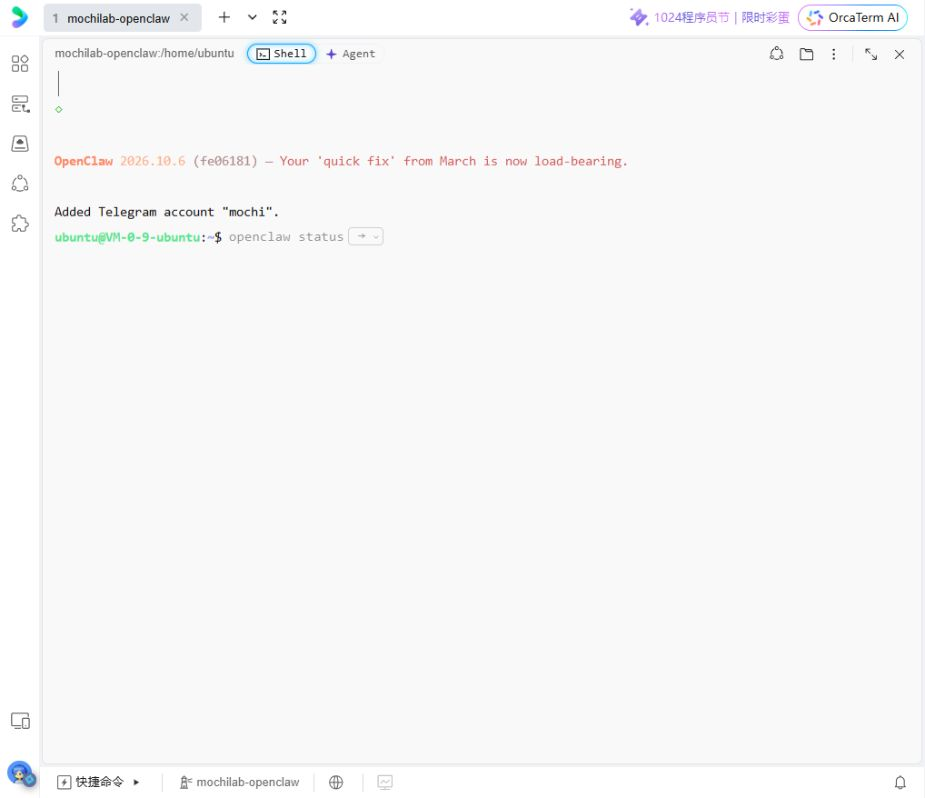Viewport: 925px width, 798px height.
Task: Open the tab list dropdown chevron
Action: coord(252,17)
